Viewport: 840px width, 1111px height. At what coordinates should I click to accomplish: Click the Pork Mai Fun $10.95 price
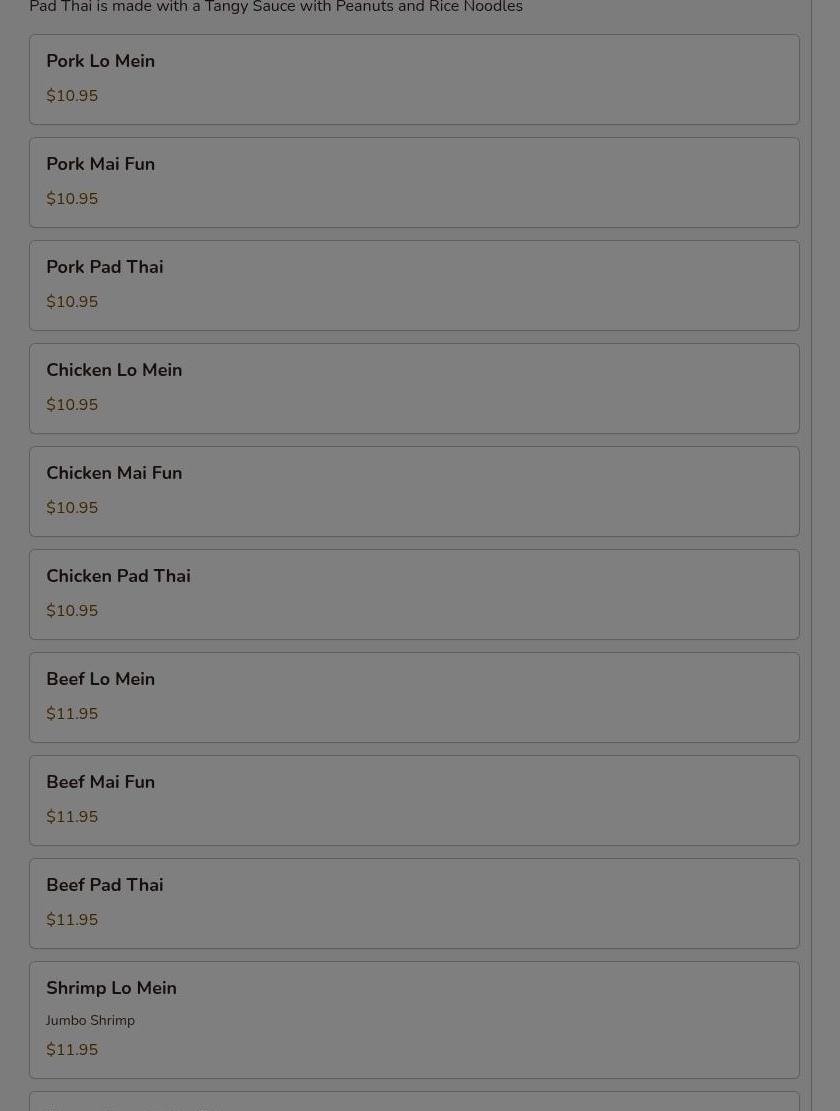[72, 198]
